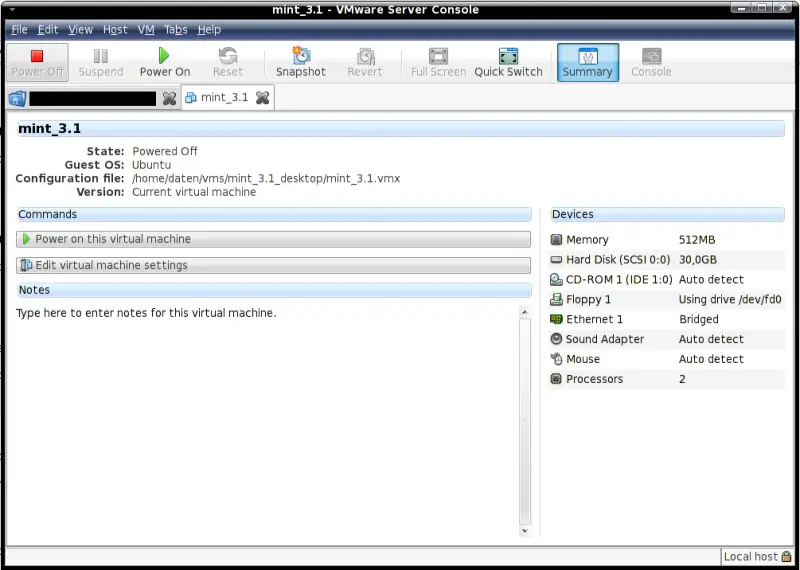Click the Floppy 1 device icon
The image size is (800, 570).
coord(556,300)
